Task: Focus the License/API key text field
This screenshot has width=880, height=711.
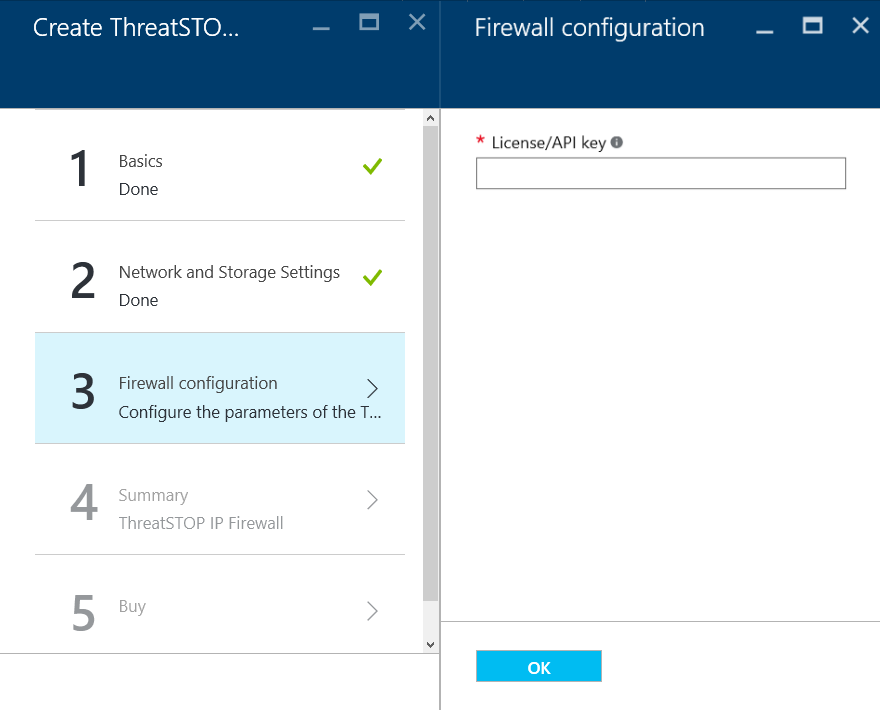Action: click(x=661, y=173)
